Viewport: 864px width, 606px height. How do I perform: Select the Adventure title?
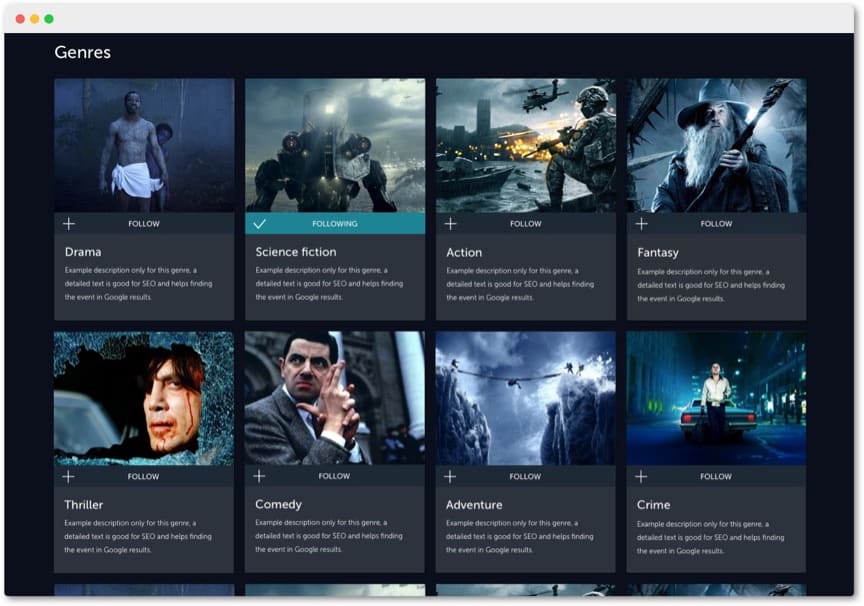point(474,505)
